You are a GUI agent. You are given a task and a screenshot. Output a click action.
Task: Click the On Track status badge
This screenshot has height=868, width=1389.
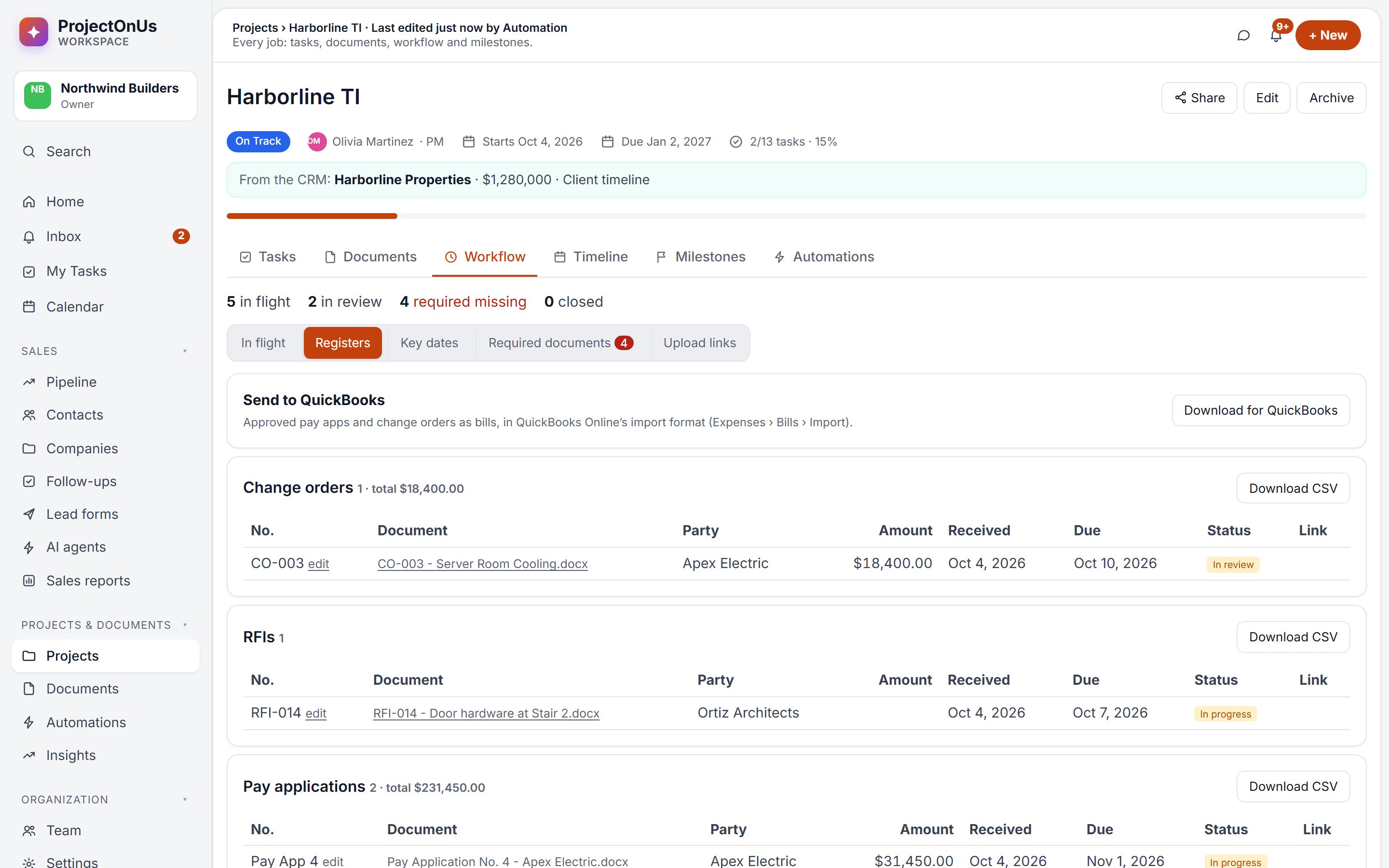click(x=259, y=142)
